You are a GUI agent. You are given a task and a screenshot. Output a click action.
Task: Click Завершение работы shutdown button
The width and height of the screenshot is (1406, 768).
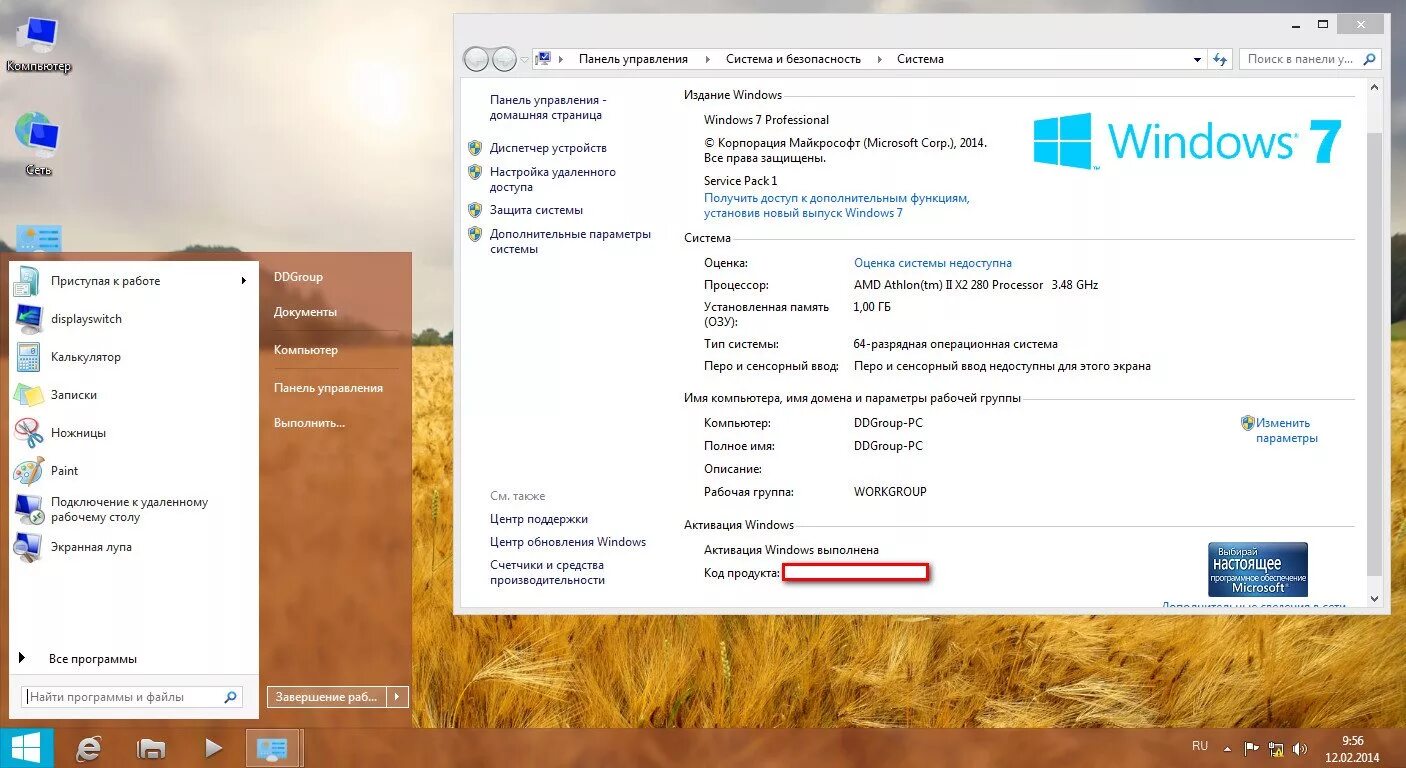coord(327,697)
